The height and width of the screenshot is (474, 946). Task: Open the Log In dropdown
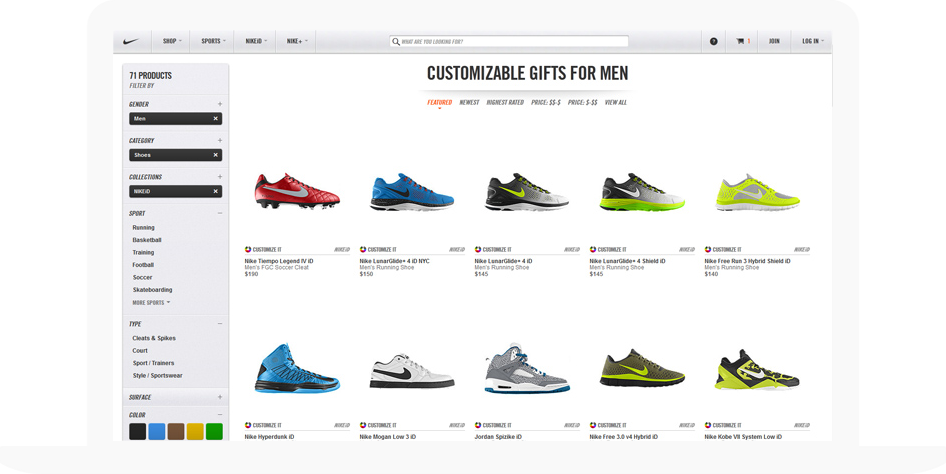pyautogui.click(x=813, y=41)
